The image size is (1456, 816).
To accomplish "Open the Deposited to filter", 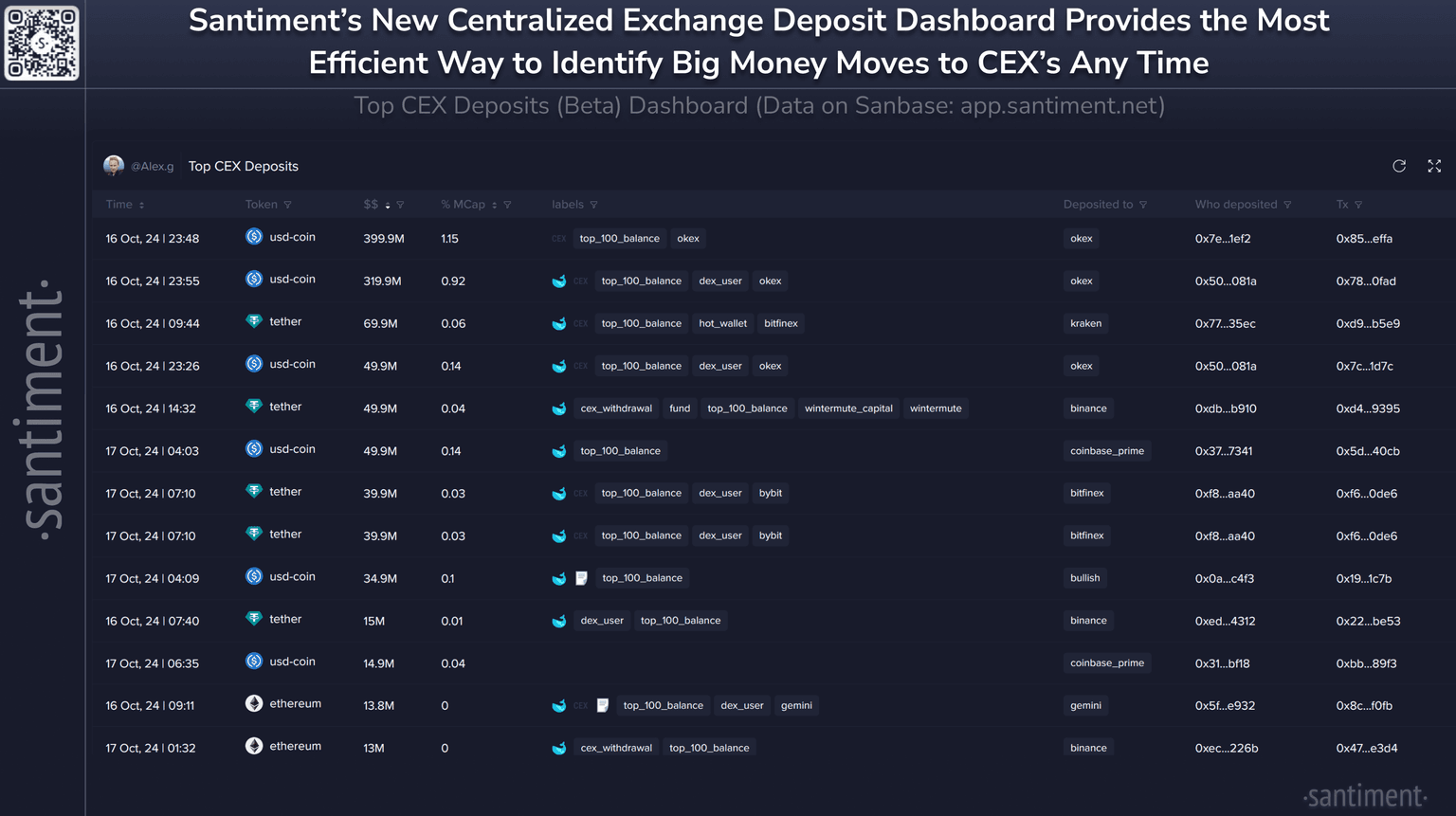I will point(1143,205).
